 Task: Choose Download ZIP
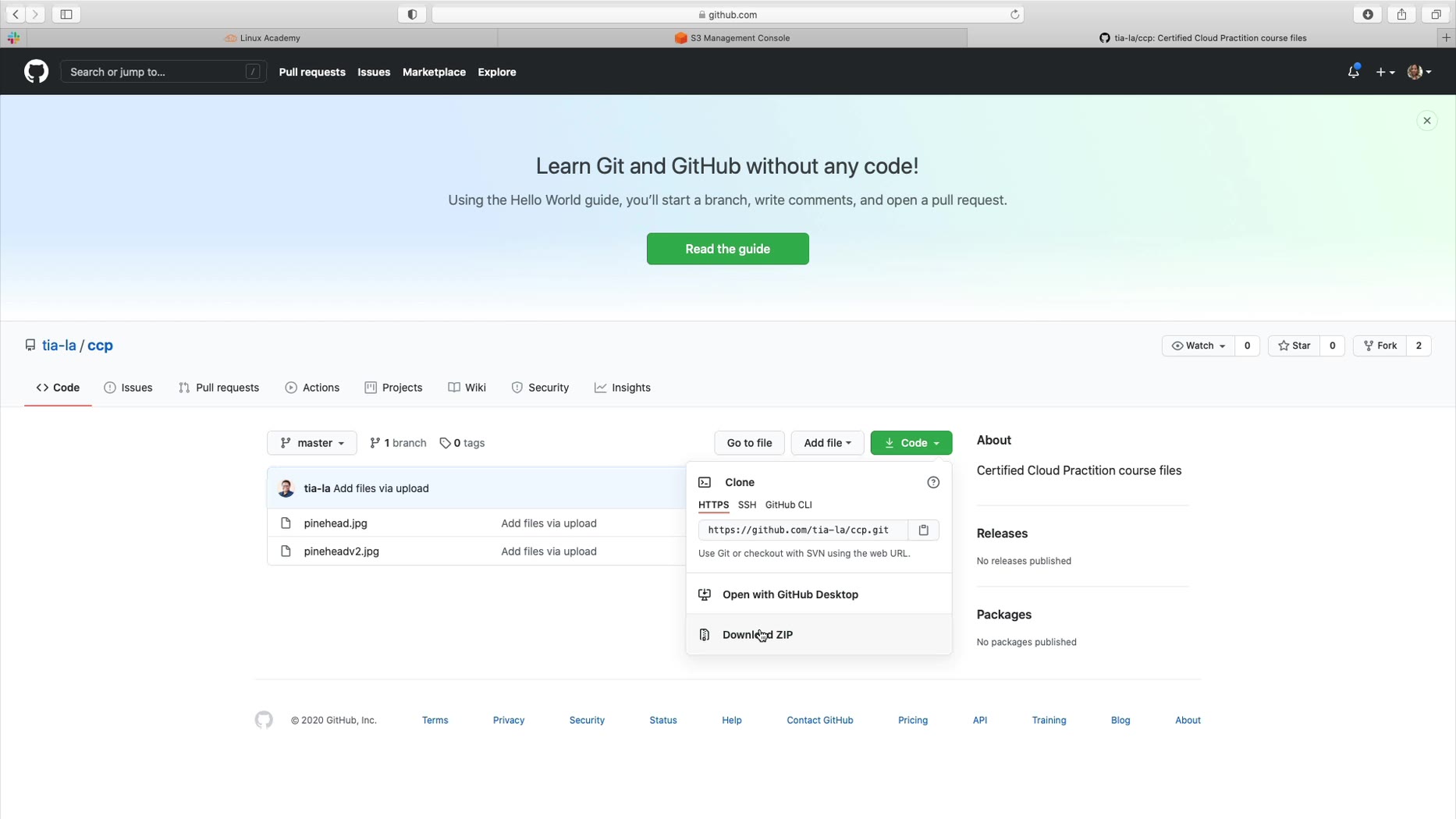819,635
